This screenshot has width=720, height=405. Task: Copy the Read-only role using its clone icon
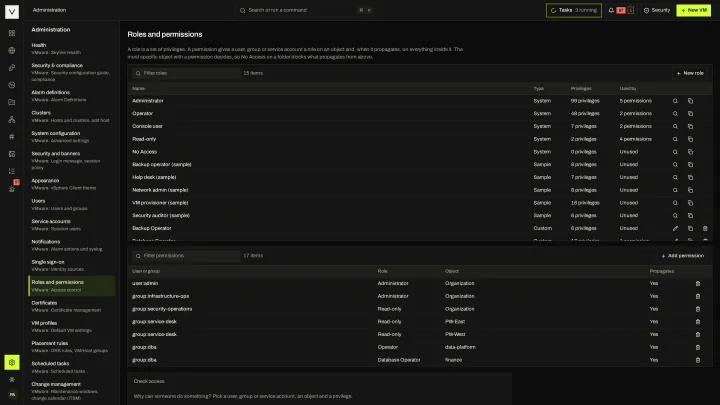[690, 139]
